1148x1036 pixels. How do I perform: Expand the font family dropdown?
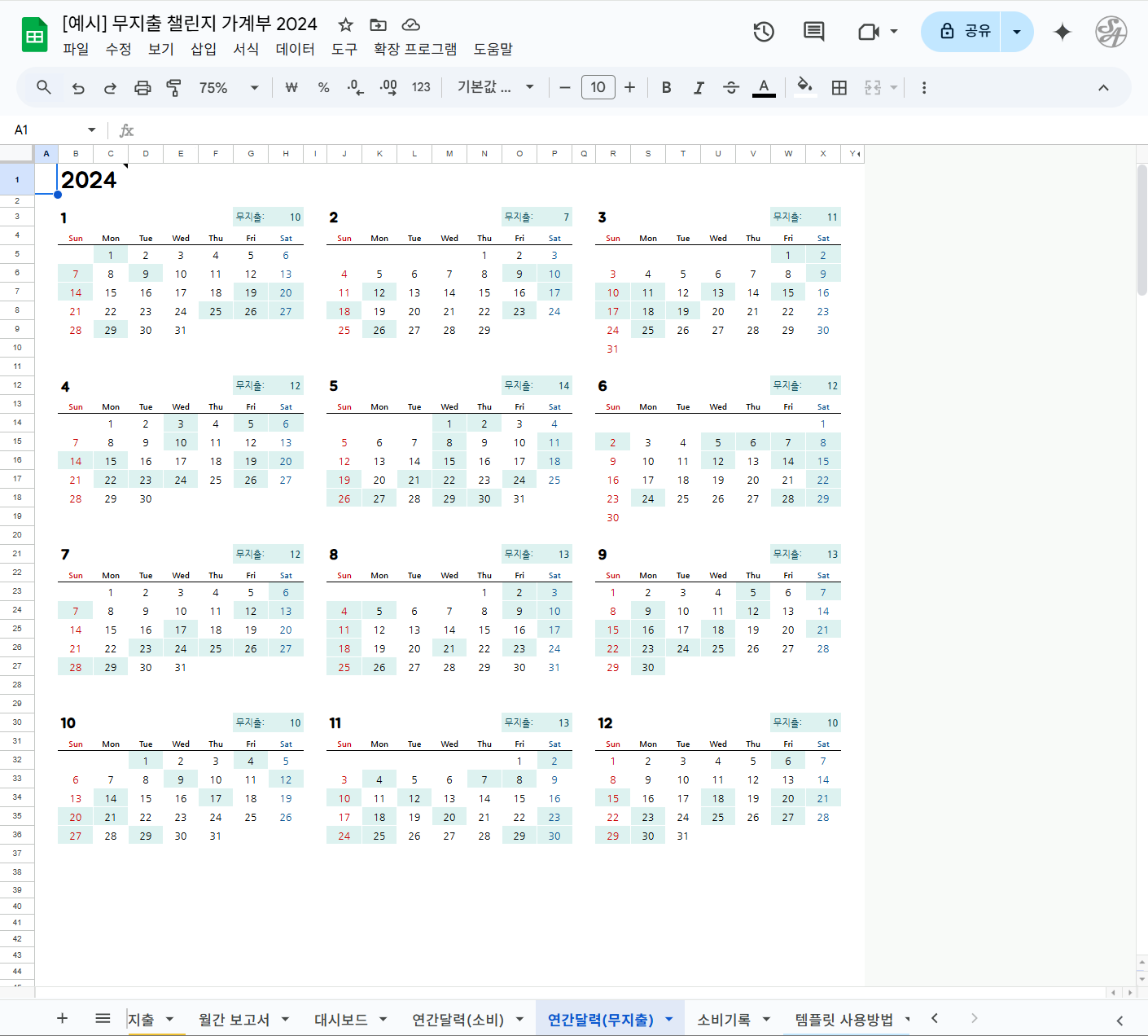[x=495, y=88]
